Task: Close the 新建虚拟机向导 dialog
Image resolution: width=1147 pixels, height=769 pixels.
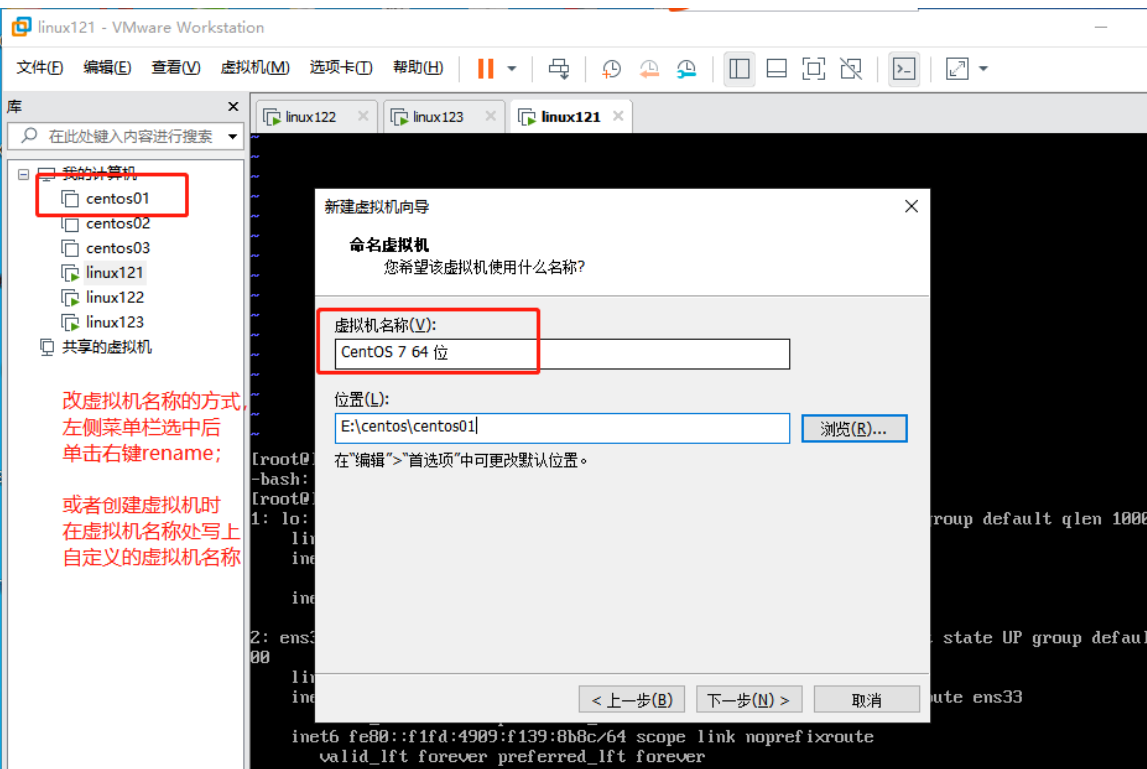Action: 911,206
